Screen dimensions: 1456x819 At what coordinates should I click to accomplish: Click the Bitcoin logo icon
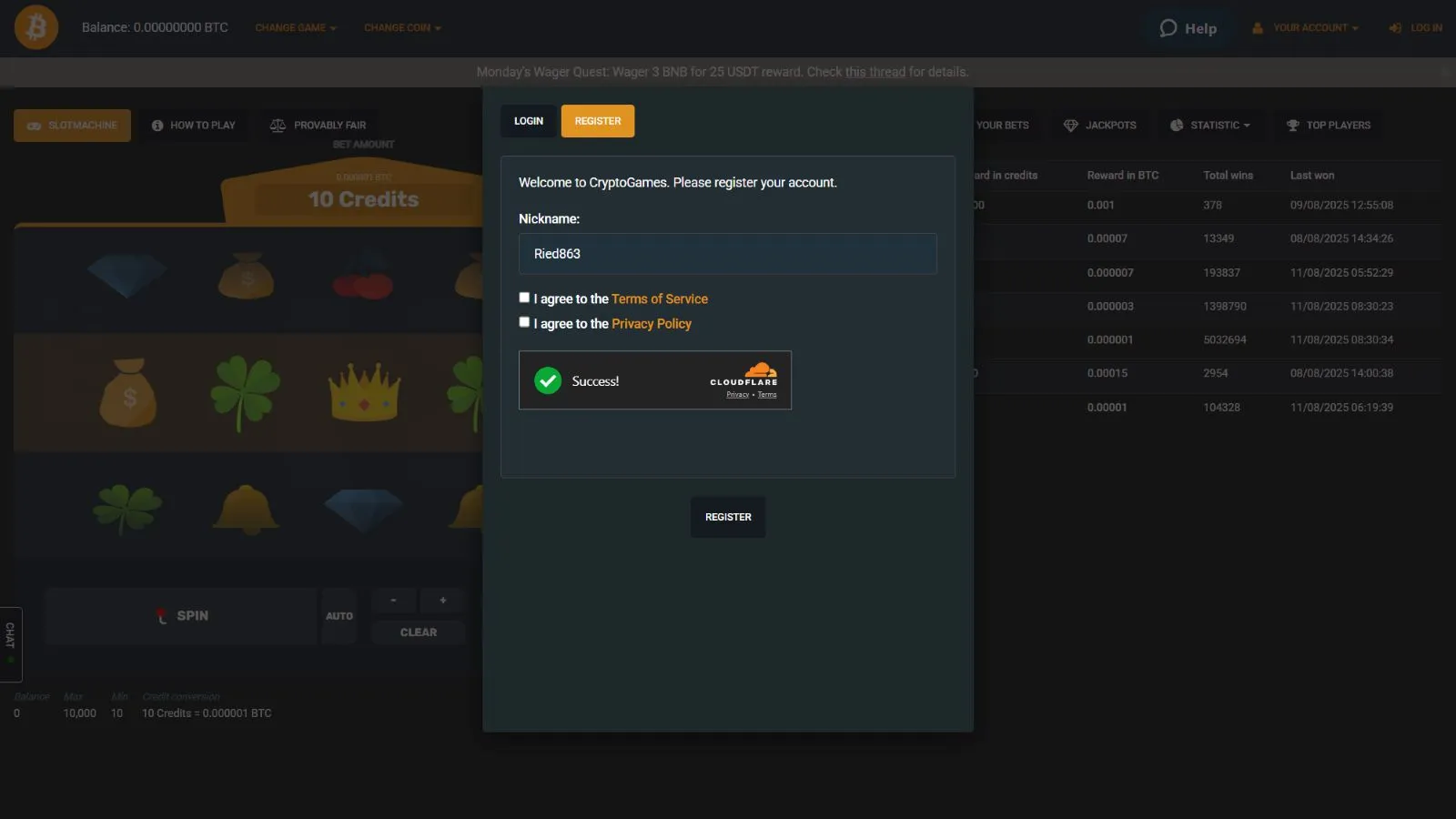pyautogui.click(x=36, y=27)
